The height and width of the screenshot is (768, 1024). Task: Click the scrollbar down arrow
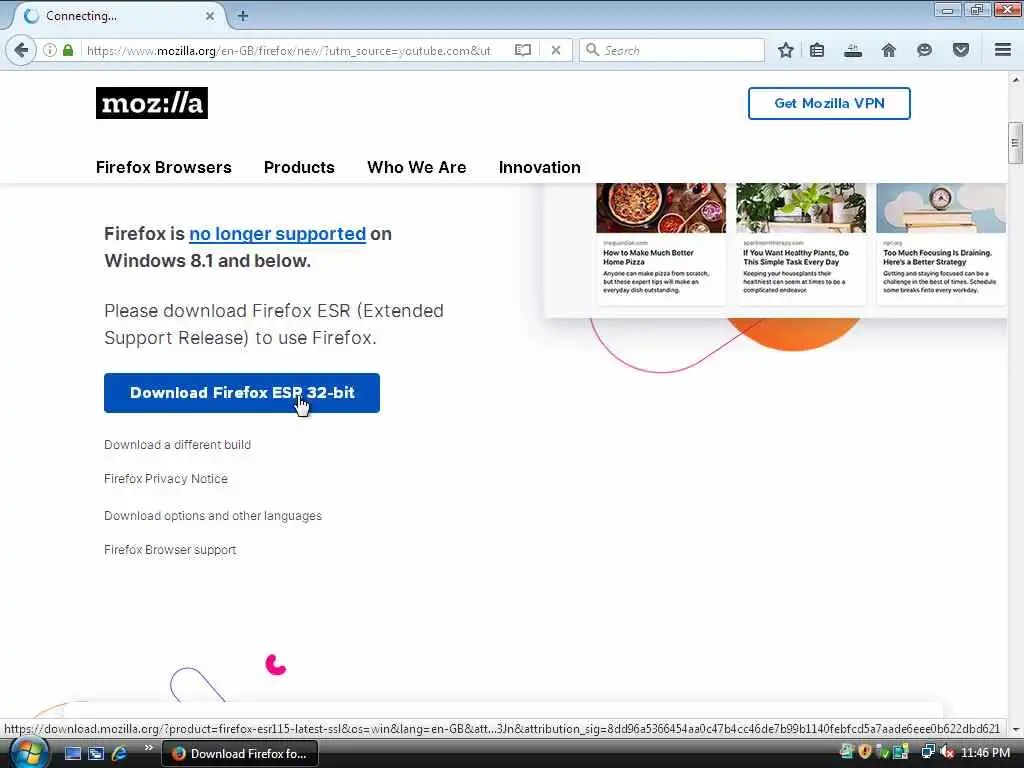[1015, 728]
